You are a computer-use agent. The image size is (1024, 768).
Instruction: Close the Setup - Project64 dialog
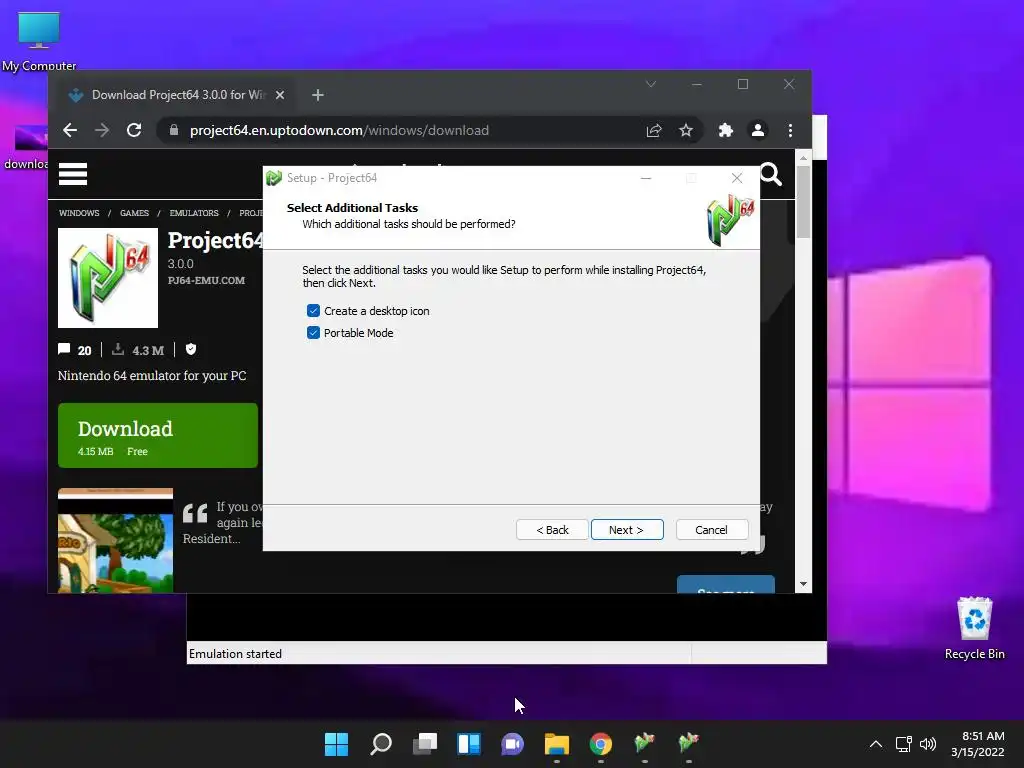[x=737, y=178]
